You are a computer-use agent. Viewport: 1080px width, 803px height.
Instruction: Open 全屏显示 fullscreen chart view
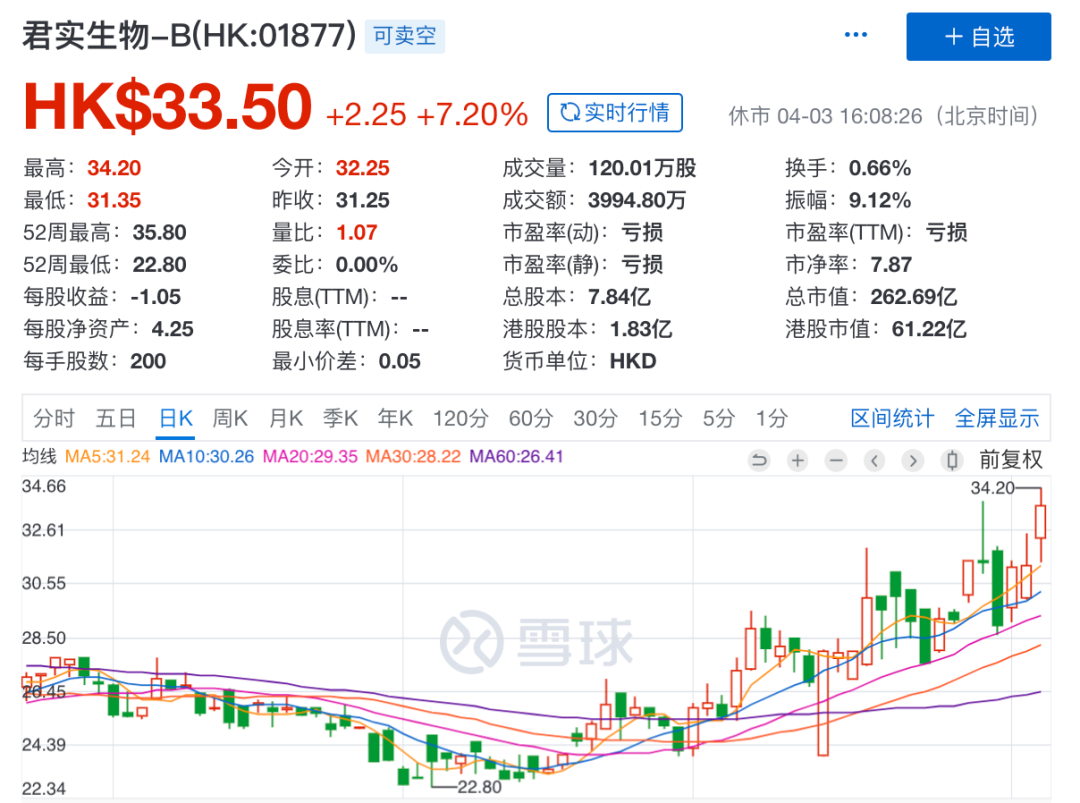[997, 418]
